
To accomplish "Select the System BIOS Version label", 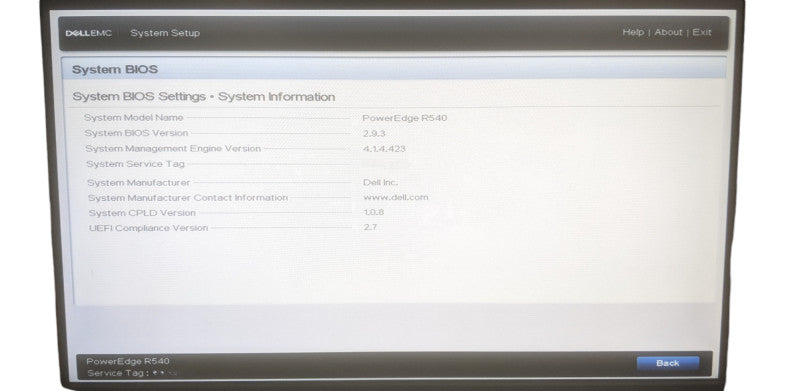I will click(136, 133).
